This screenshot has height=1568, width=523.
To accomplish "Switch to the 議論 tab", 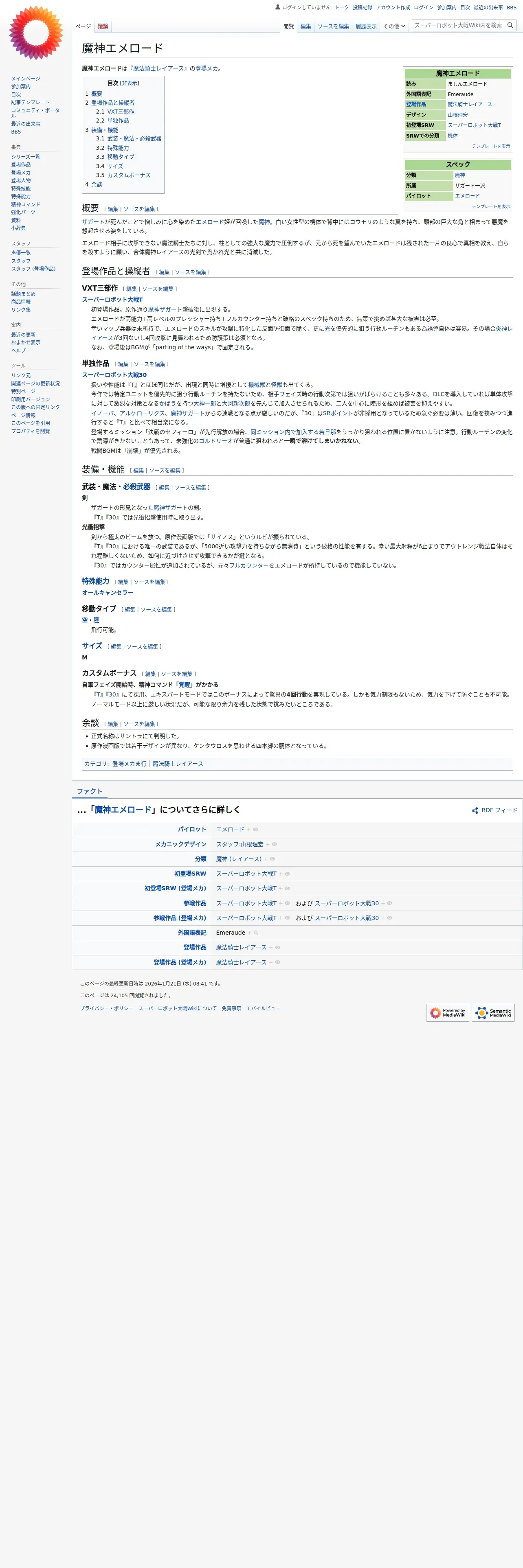I will click(103, 26).
